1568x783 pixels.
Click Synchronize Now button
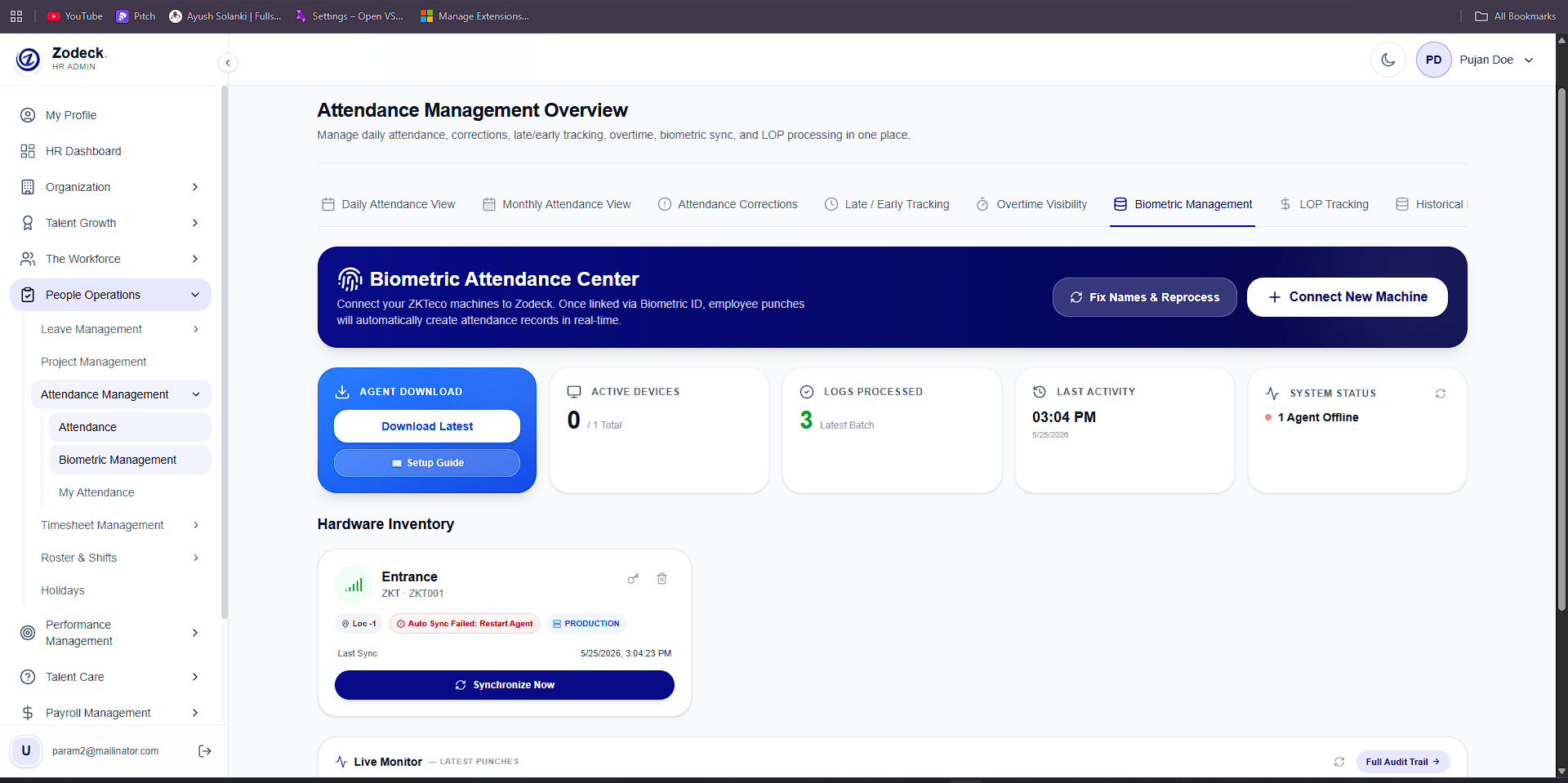click(x=505, y=685)
